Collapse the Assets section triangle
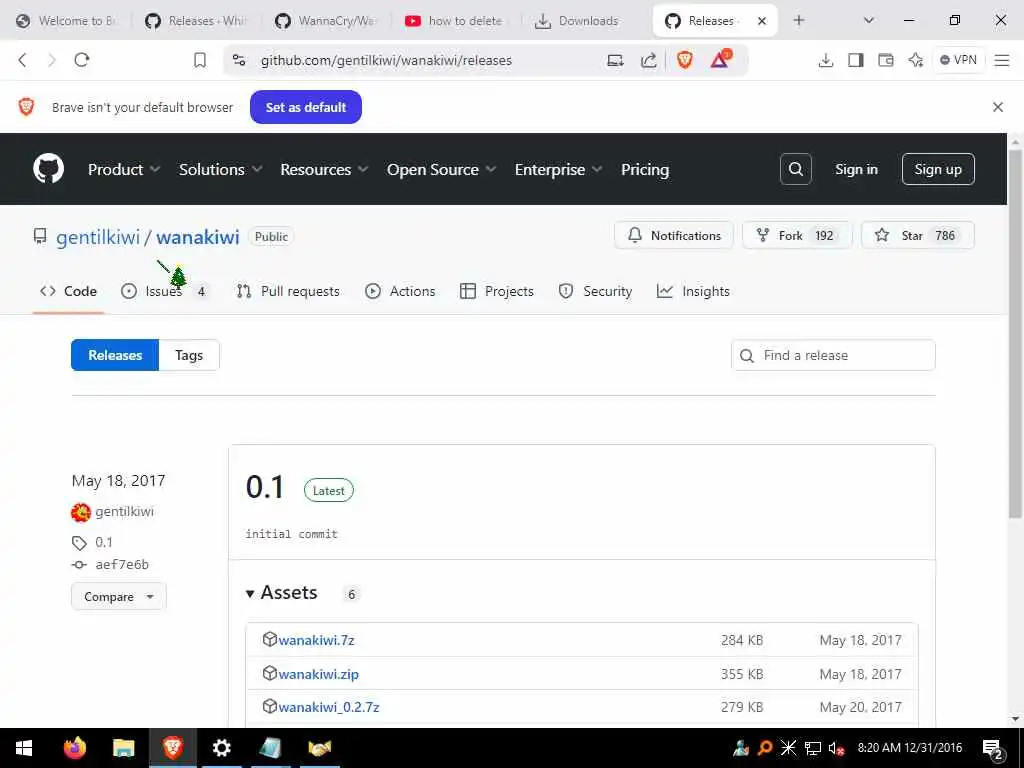Screen dimensions: 1024x768 click(x=249, y=594)
